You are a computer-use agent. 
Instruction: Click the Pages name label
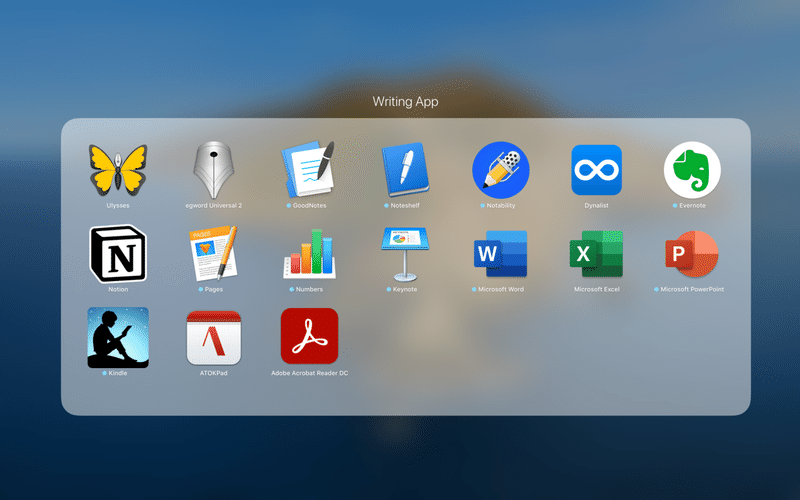point(214,289)
